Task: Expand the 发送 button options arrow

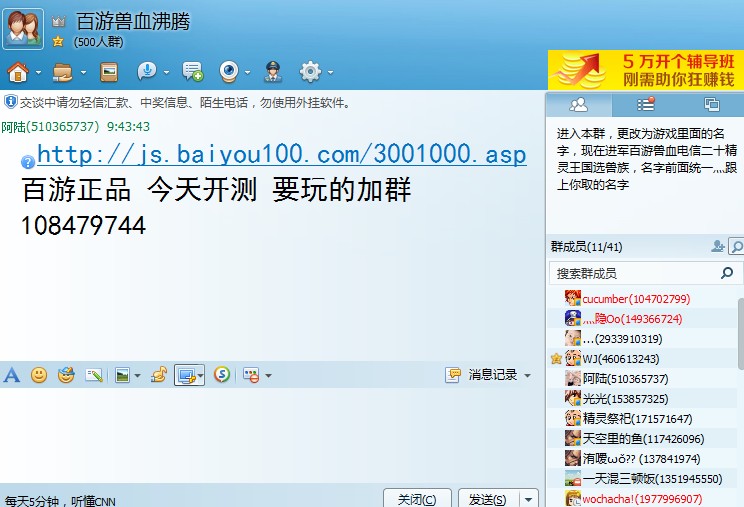Action: click(528, 499)
